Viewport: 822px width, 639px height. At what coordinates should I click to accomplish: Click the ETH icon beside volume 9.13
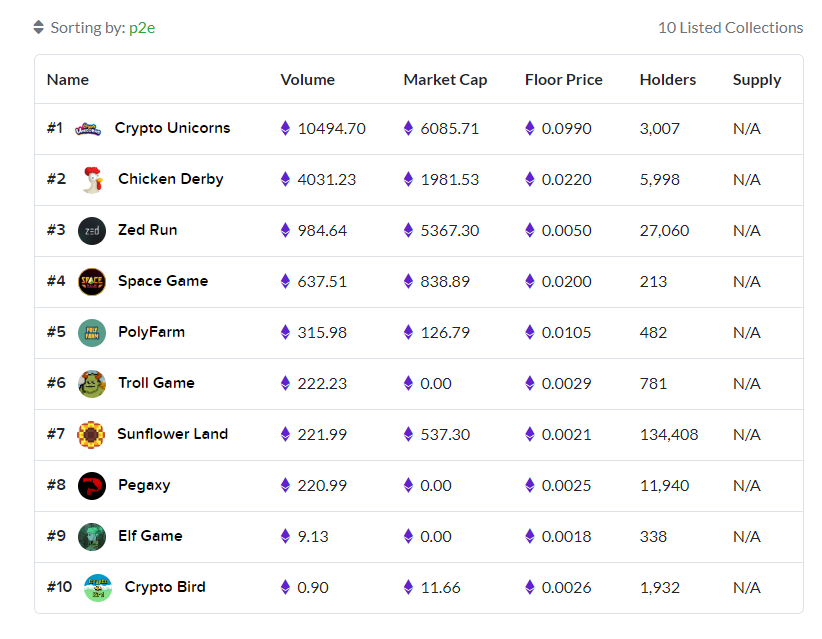point(285,536)
